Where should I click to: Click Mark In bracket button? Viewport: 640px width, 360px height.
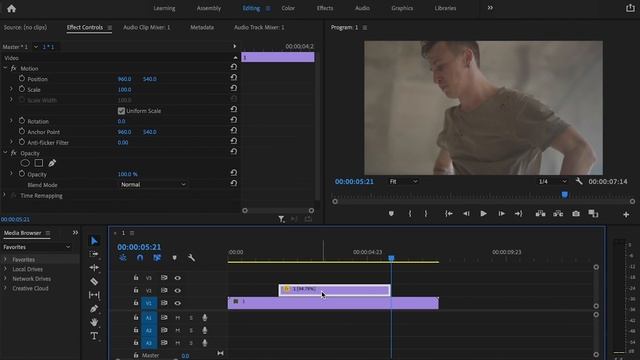pos(410,213)
